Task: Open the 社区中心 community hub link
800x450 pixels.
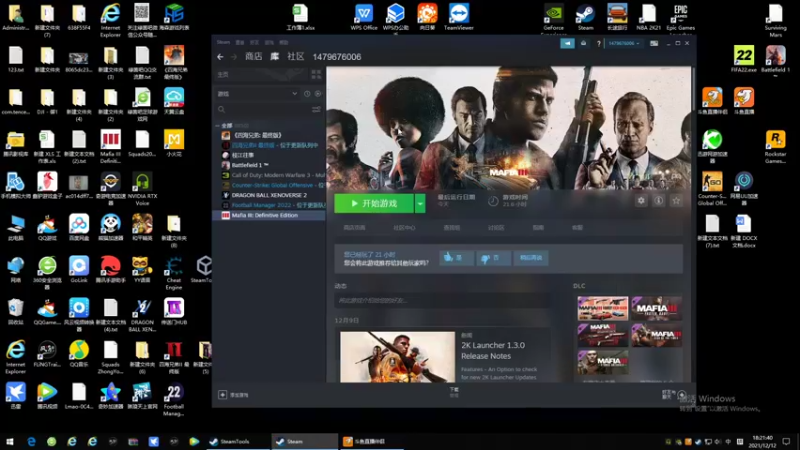Action: coord(404,228)
